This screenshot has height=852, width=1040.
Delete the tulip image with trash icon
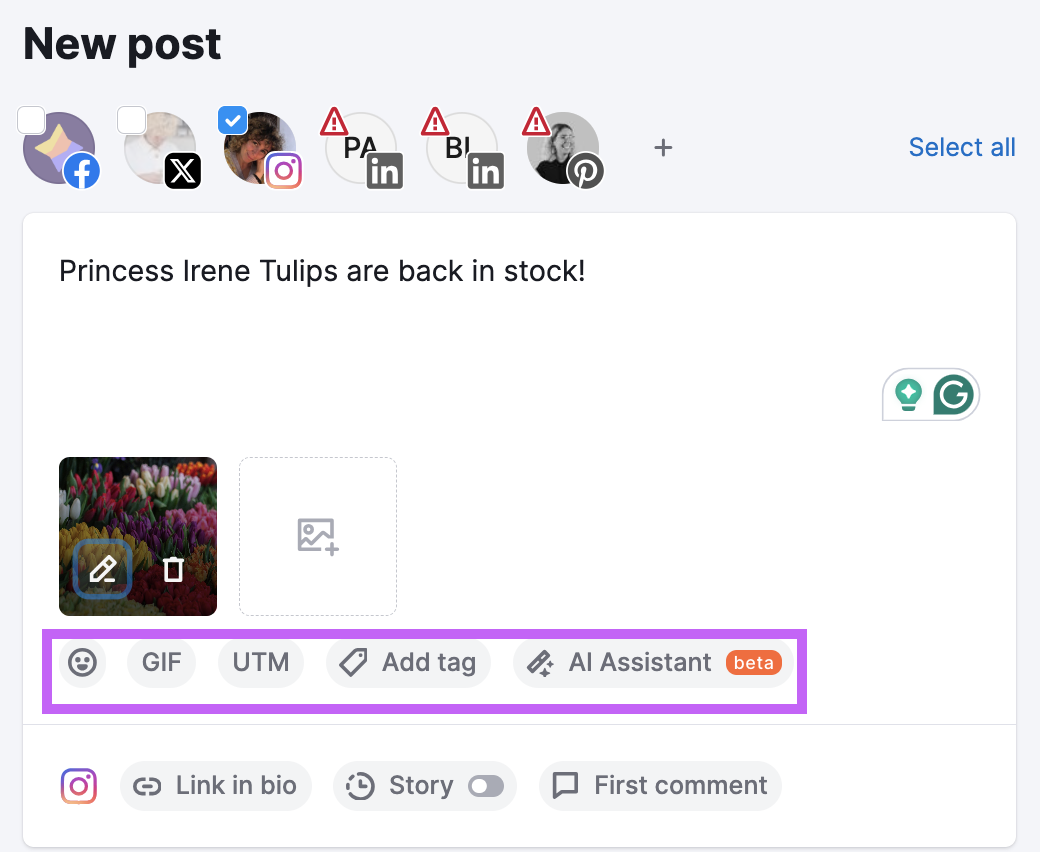[x=173, y=570]
